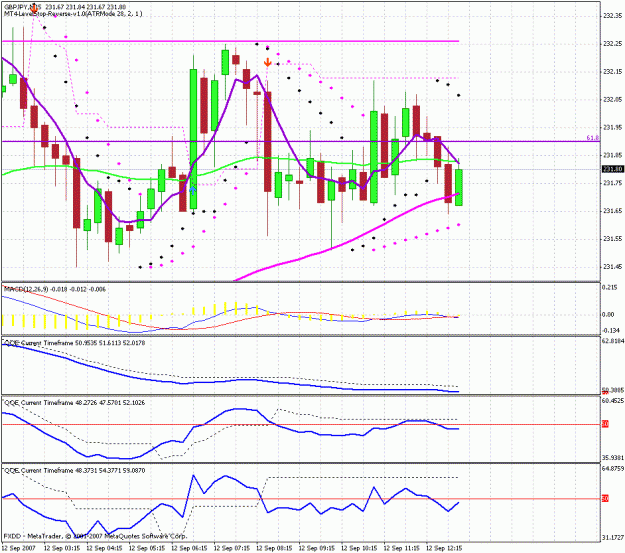Image resolution: width=625 pixels, height=553 pixels.
Task: Click the orange sell arrow near 08:15
Action: pyautogui.click(x=268, y=62)
